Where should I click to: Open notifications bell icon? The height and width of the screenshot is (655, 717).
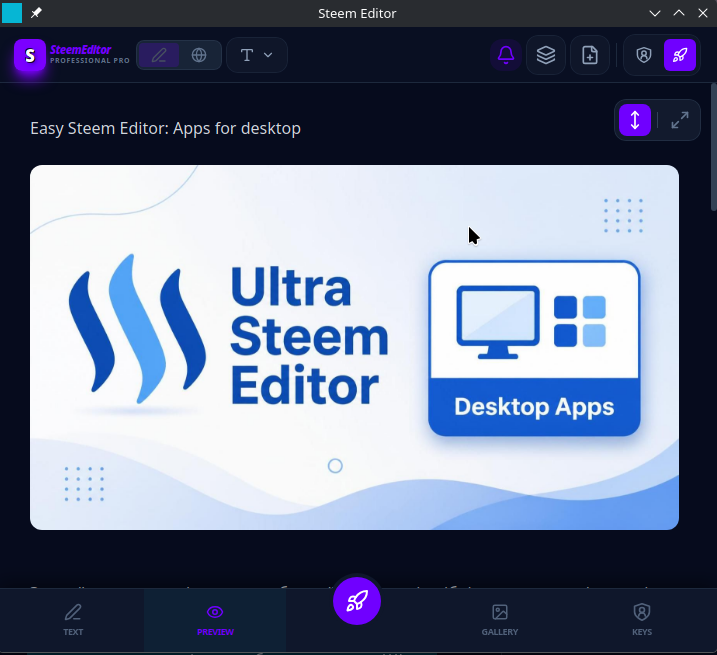pyautogui.click(x=506, y=55)
